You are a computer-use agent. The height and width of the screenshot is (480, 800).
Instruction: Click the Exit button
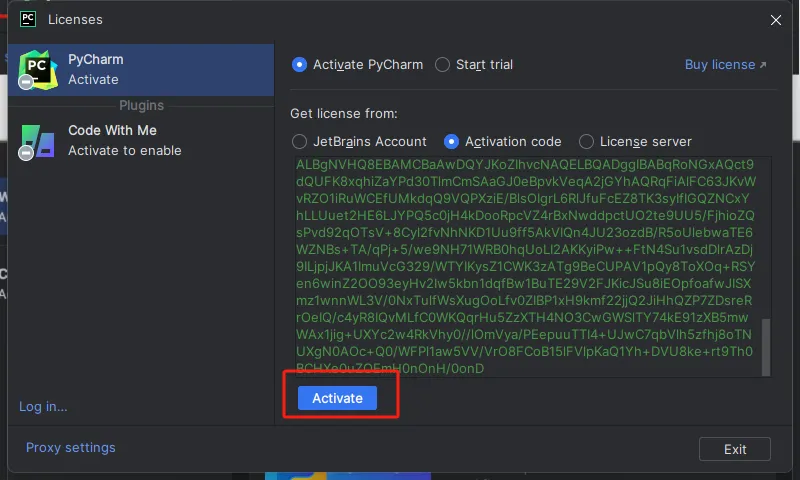pyautogui.click(x=734, y=449)
